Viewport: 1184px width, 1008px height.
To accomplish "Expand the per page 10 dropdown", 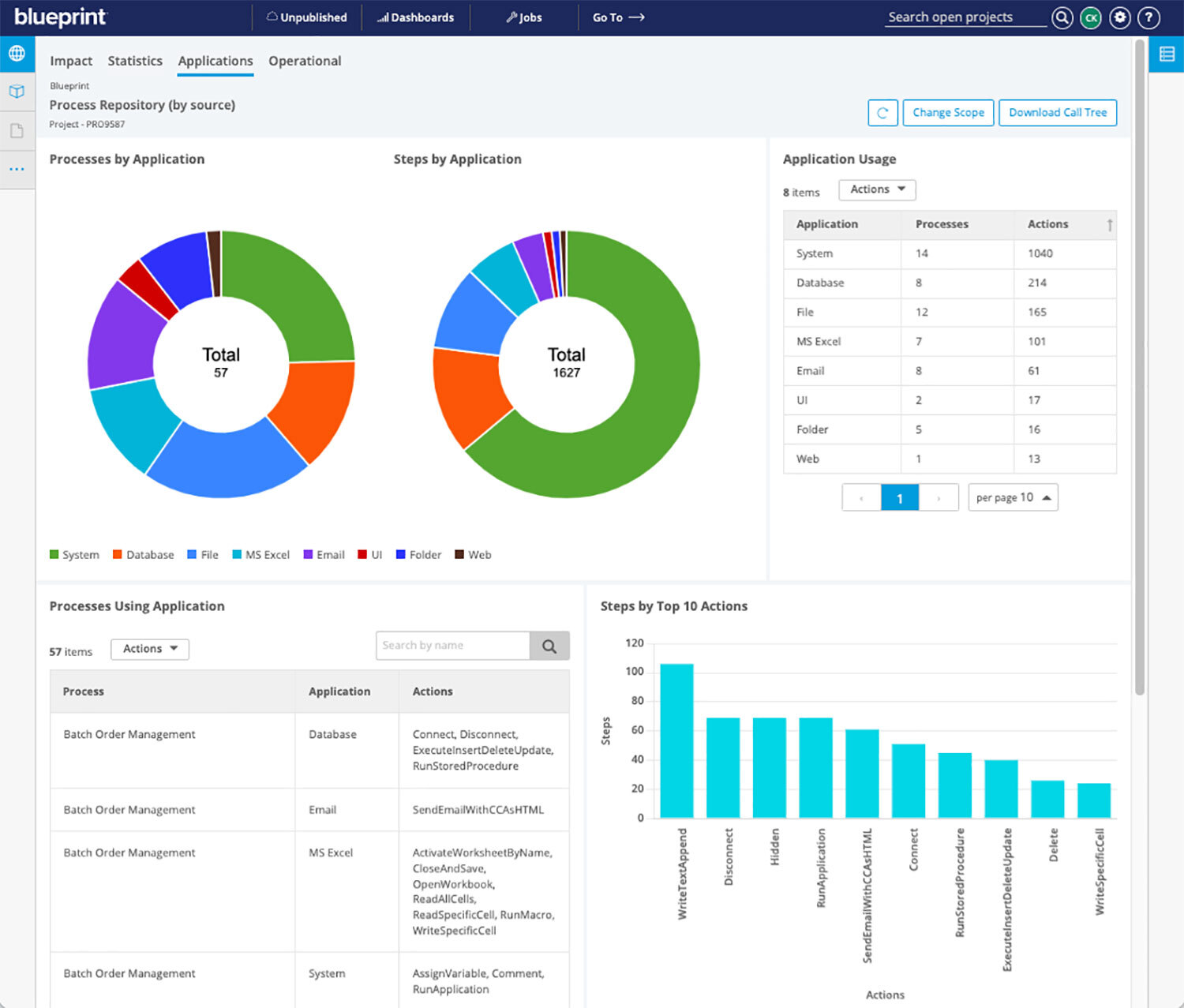I will click(1013, 497).
